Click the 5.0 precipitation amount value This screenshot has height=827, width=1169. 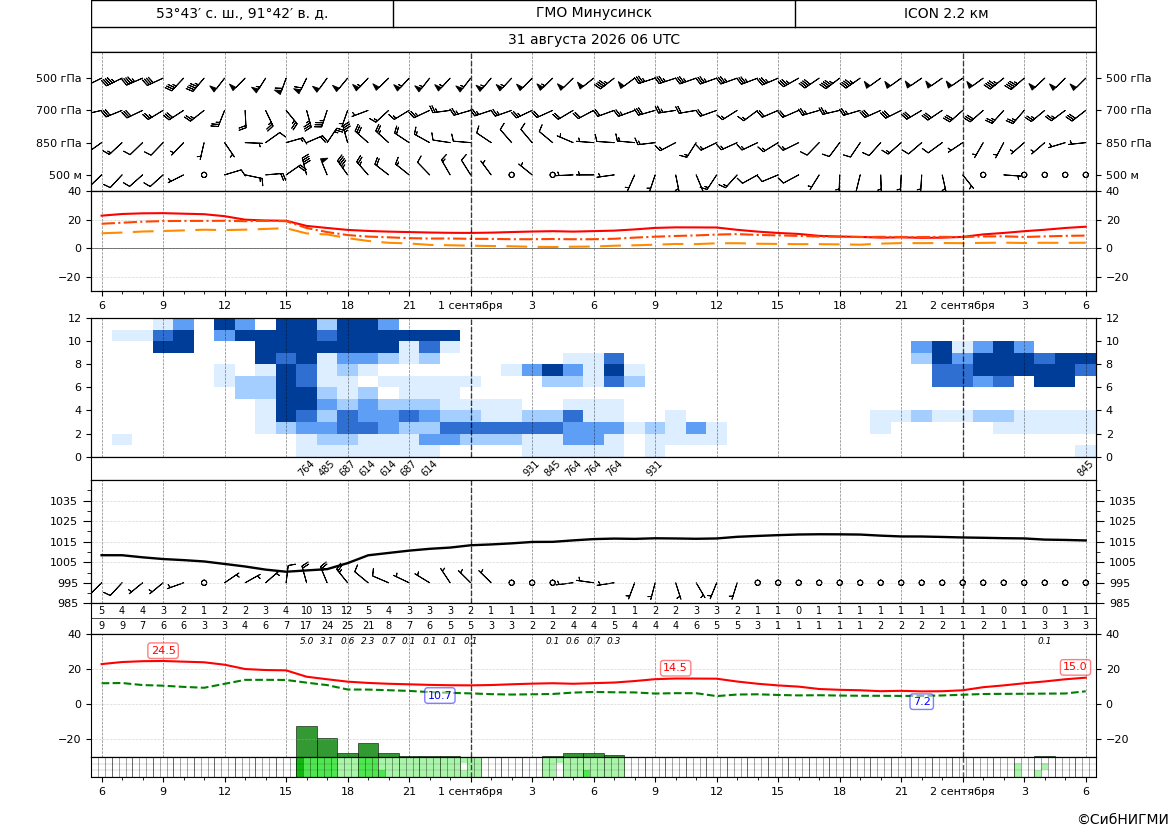click(306, 641)
